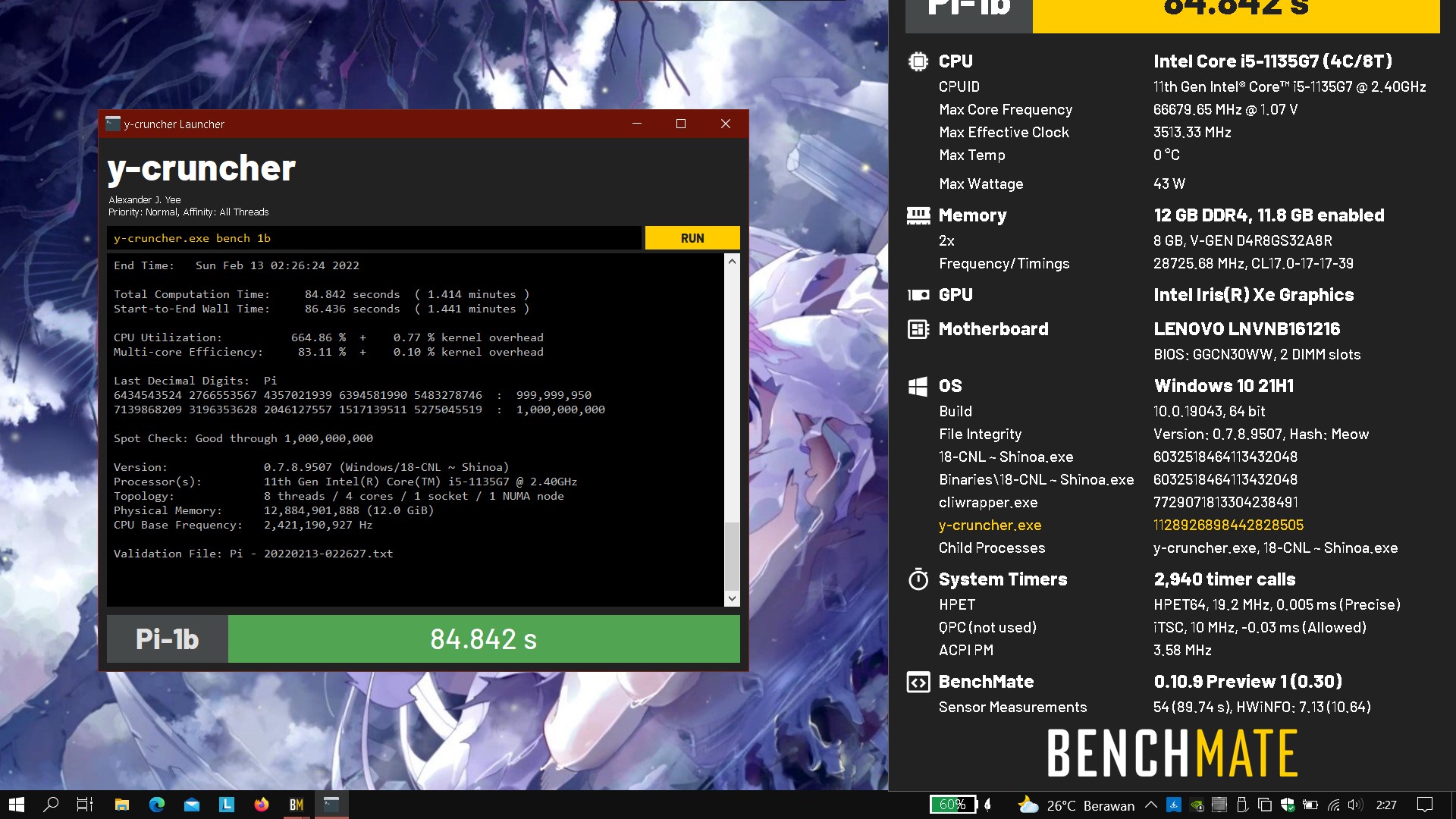This screenshot has height=819, width=1456.
Task: Click the Sensor Measurements label
Action: click(1012, 708)
